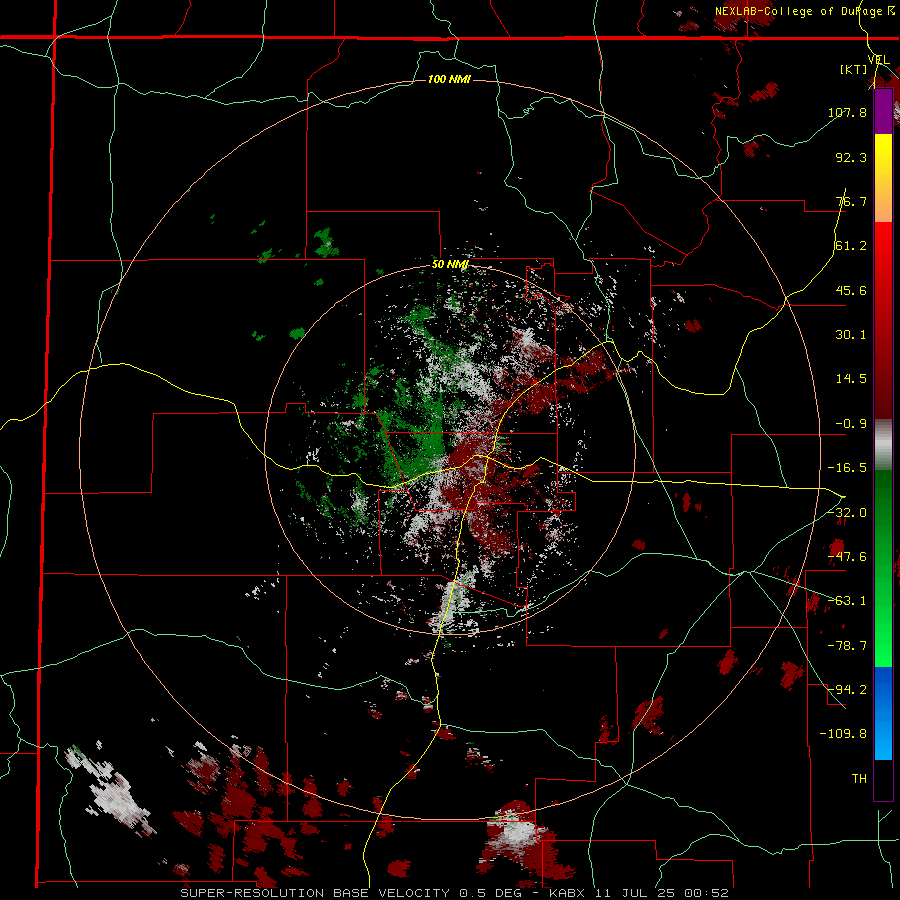
Task: Click the -94.2 velocity scale value
Action: [x=847, y=690]
